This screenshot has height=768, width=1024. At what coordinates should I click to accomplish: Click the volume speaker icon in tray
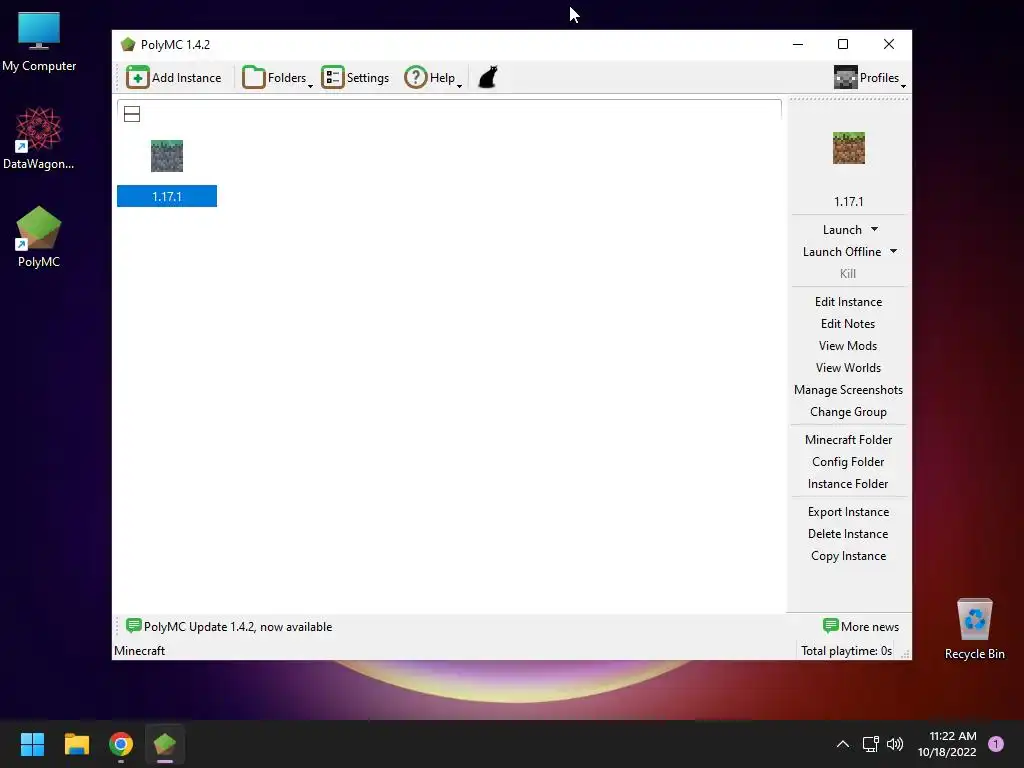tap(895, 744)
